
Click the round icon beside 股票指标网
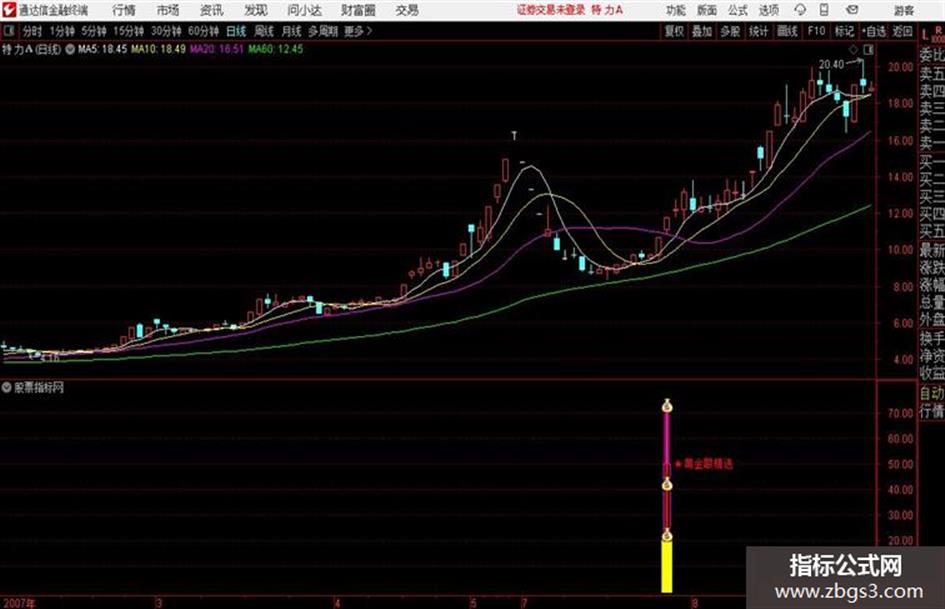tap(7, 388)
